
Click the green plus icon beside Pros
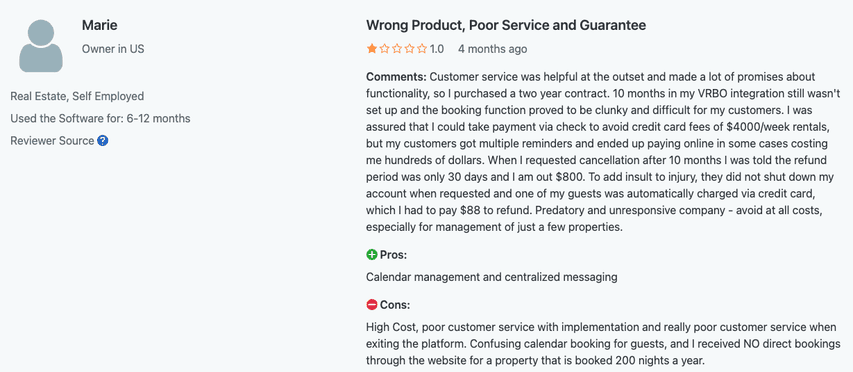(x=372, y=255)
